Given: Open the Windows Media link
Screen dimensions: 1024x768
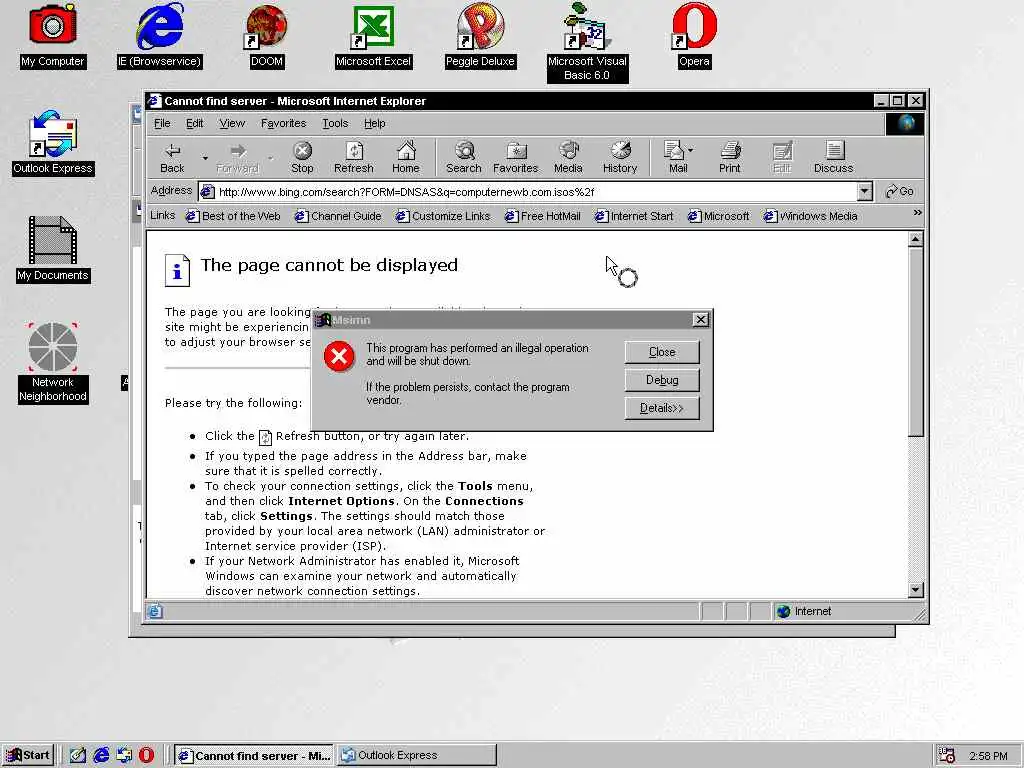Looking at the screenshot, I should 810,216.
